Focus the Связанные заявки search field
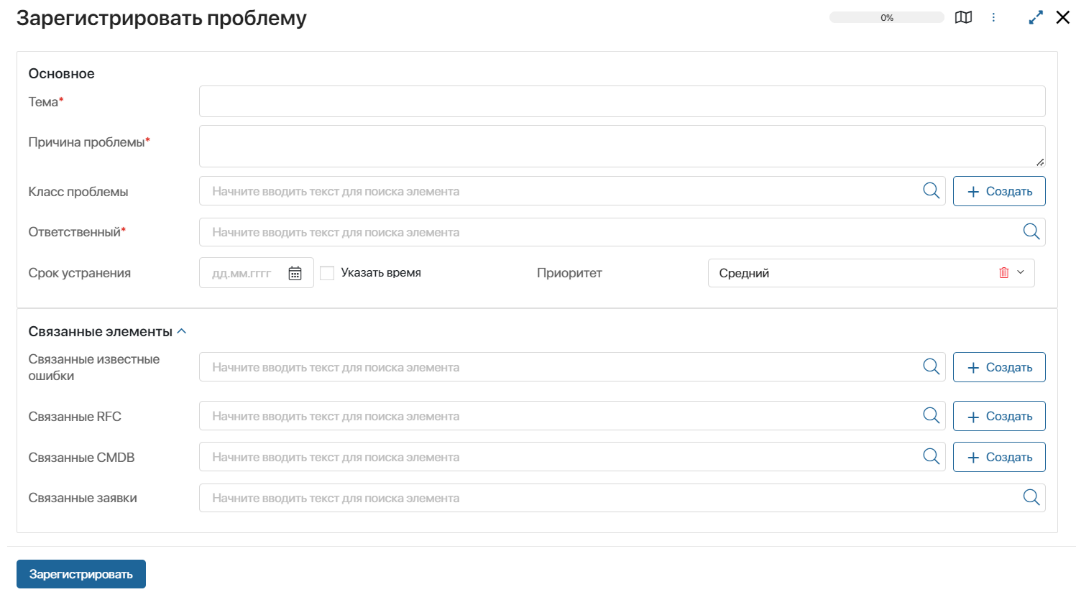Image resolution: width=1076 pixels, height=592 pixels. tap(622, 498)
